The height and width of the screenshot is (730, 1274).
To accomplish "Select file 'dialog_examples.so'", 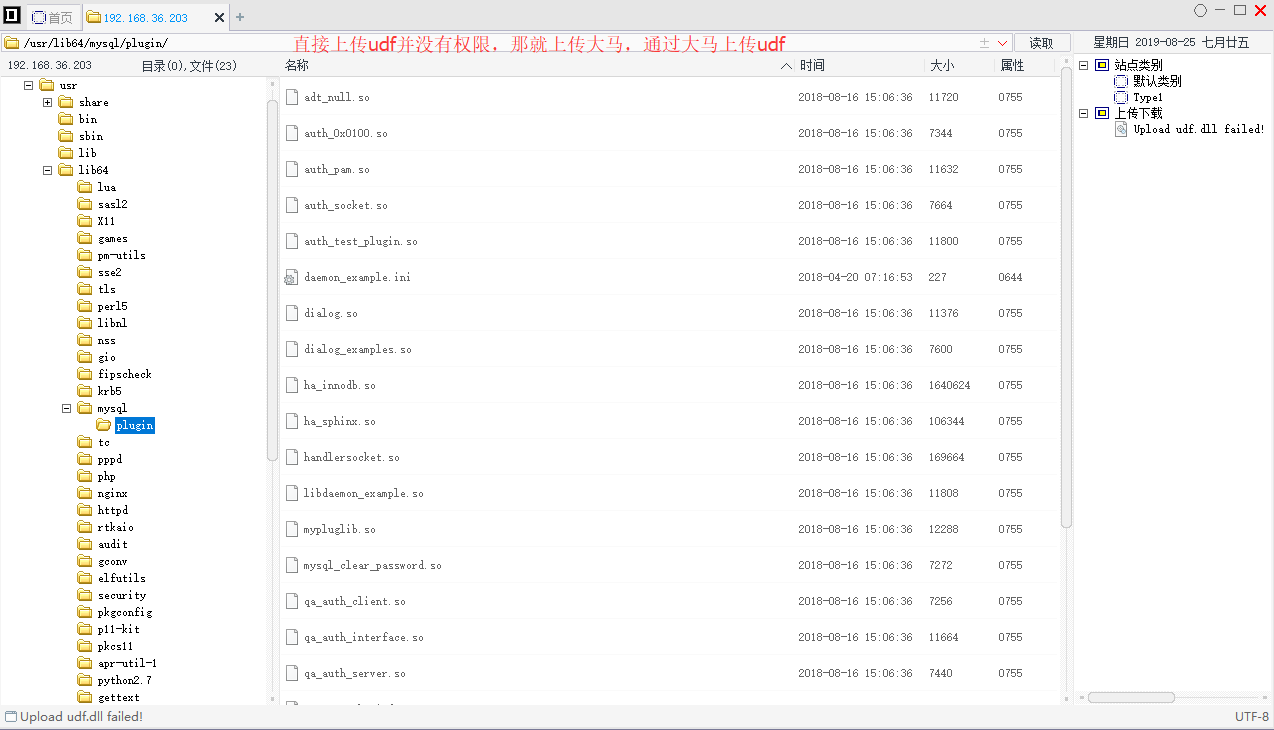I will coord(357,349).
